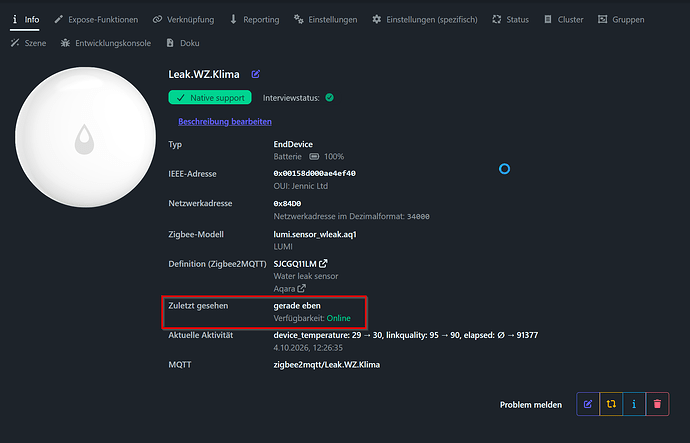Click the 4.10.2026, 12:26:35 timestamp

click(x=308, y=348)
